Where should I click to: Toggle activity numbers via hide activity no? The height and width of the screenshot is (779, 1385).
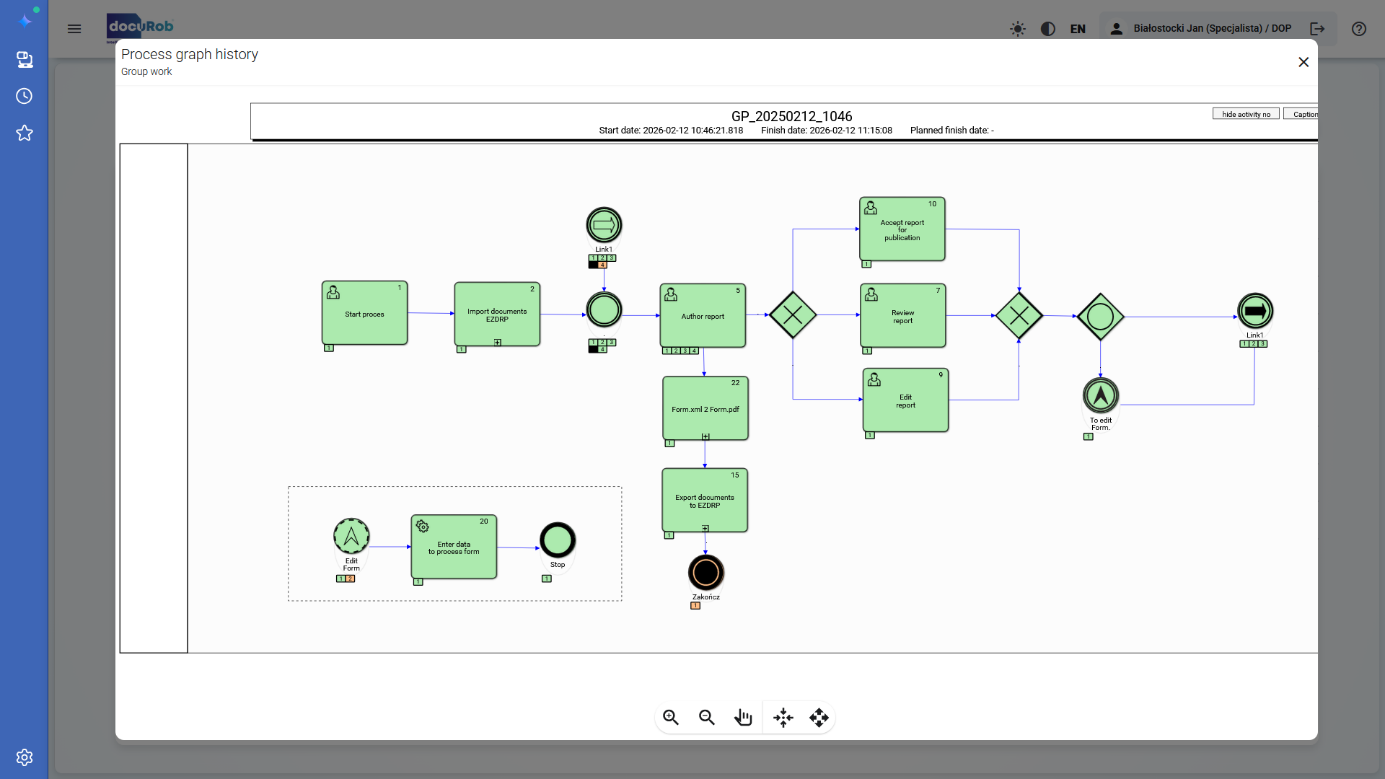[x=1245, y=113]
